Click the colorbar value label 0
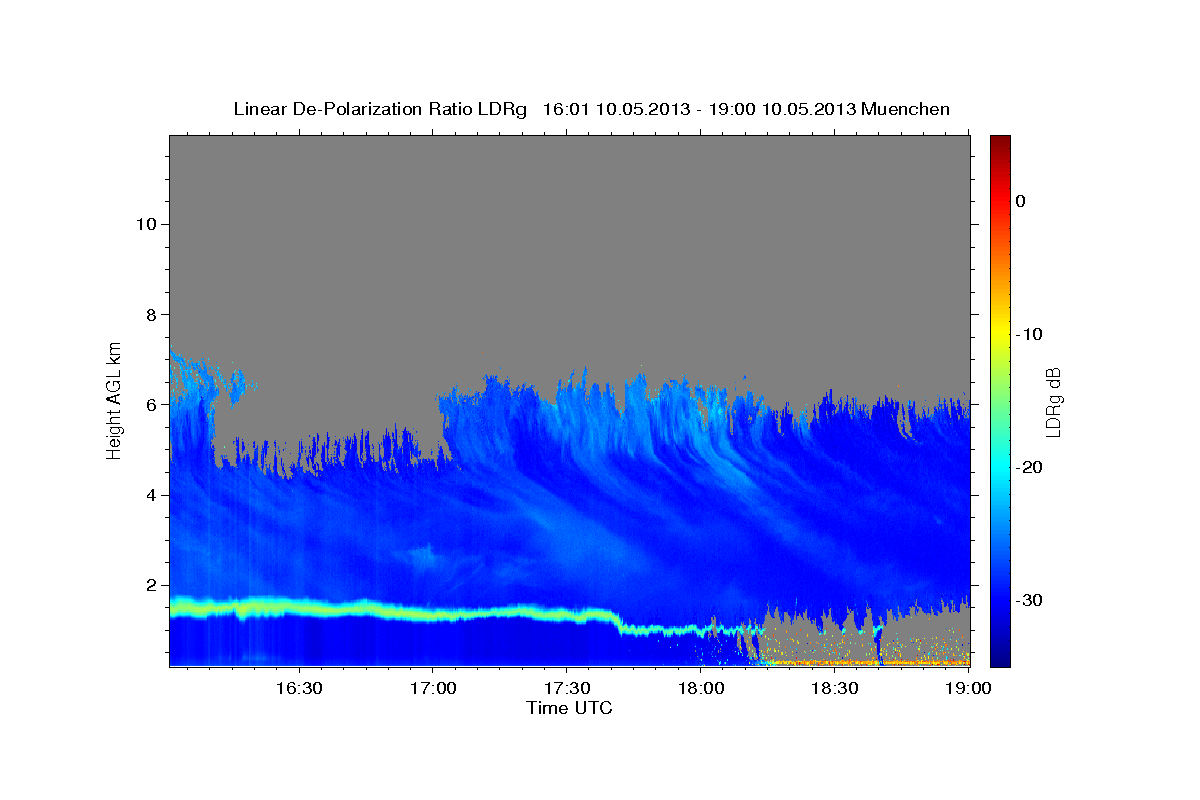This screenshot has width=1200, height=800. click(x=1020, y=201)
